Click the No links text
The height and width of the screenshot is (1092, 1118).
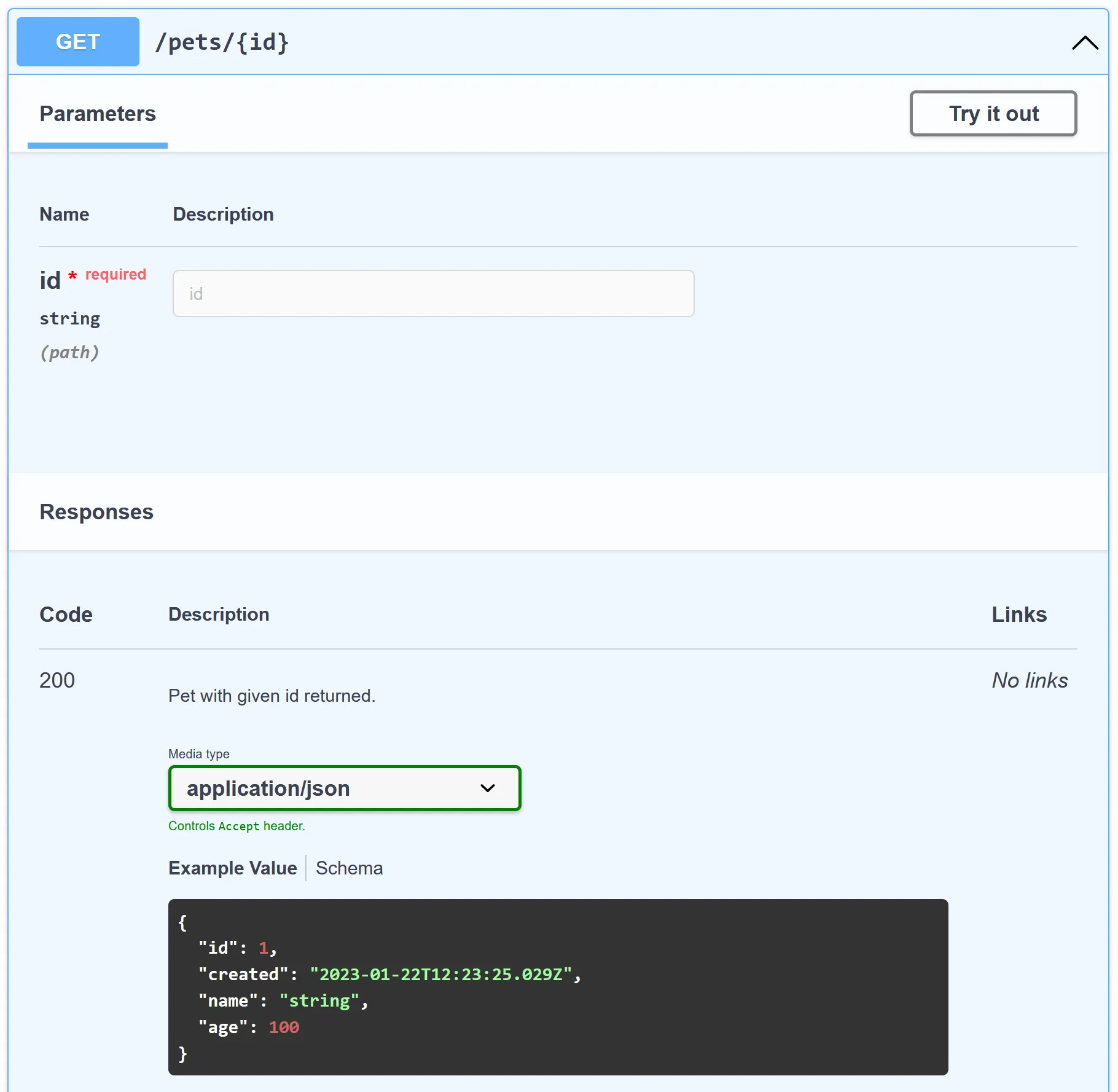coord(1030,680)
